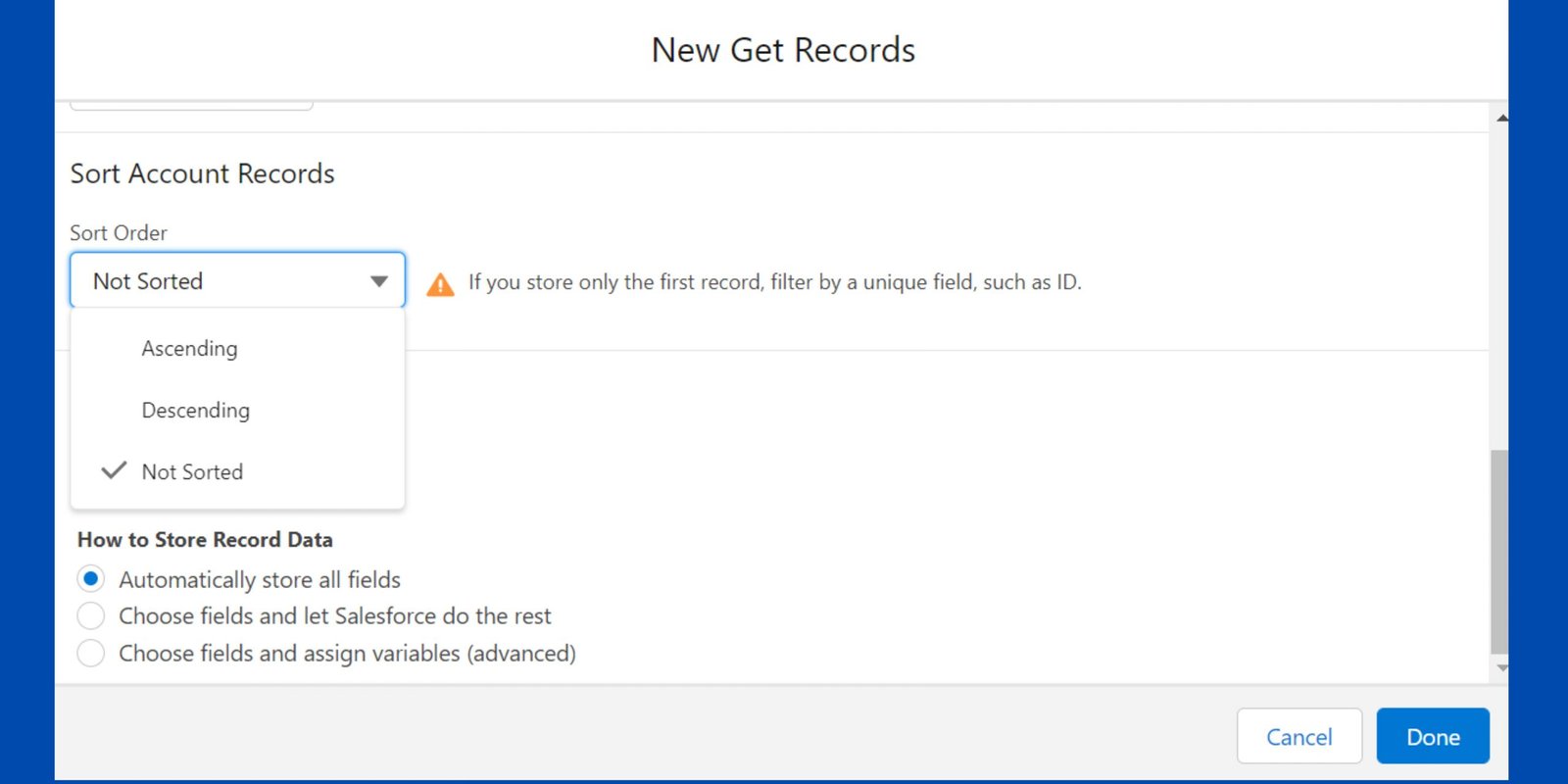Click the Sort Order field label
Viewport: 1568px width, 784px height.
[x=119, y=233]
